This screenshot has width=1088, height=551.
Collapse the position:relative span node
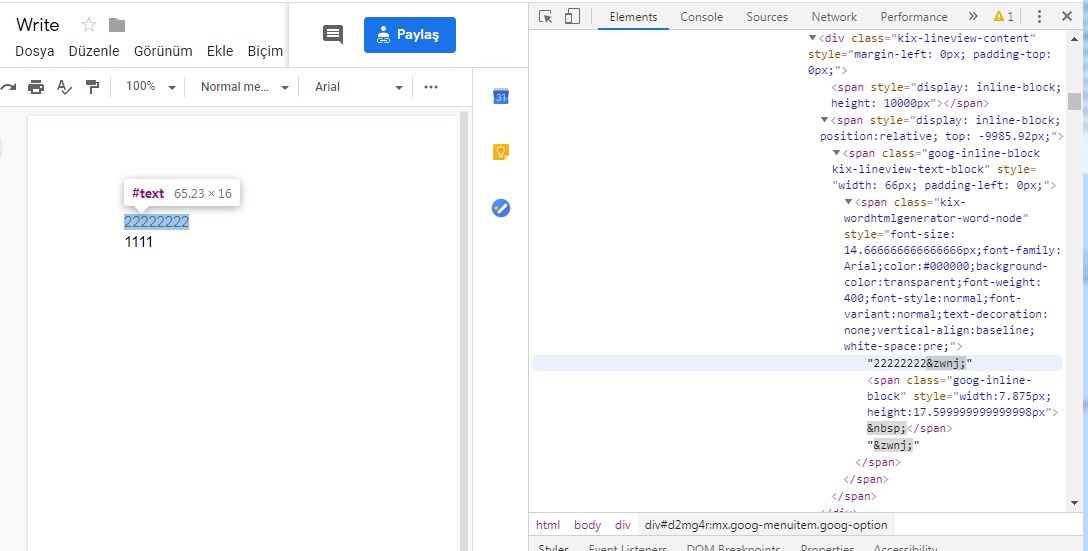tap(824, 120)
